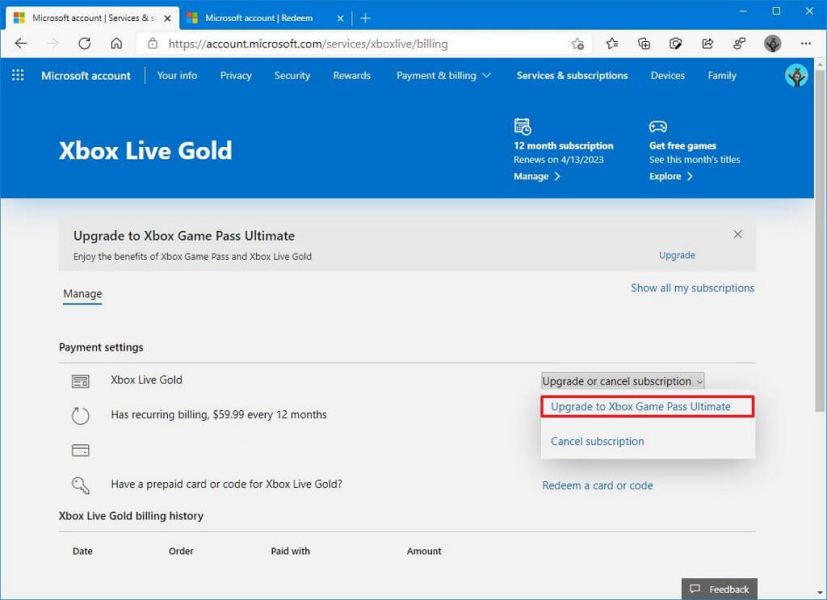Click the Date column header
This screenshot has width=827, height=600.
point(83,551)
